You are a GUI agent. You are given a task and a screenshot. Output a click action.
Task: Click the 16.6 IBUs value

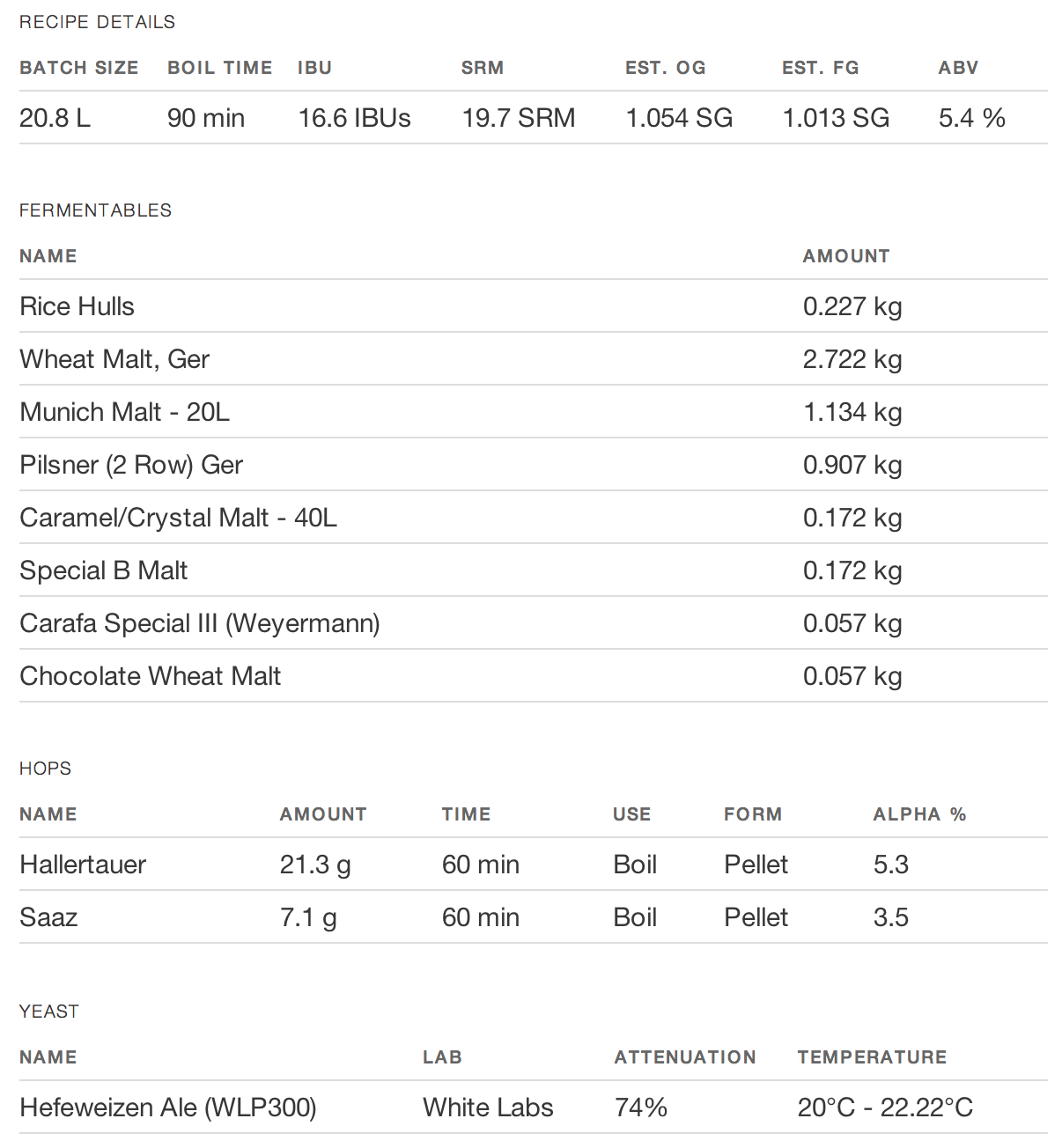(354, 118)
